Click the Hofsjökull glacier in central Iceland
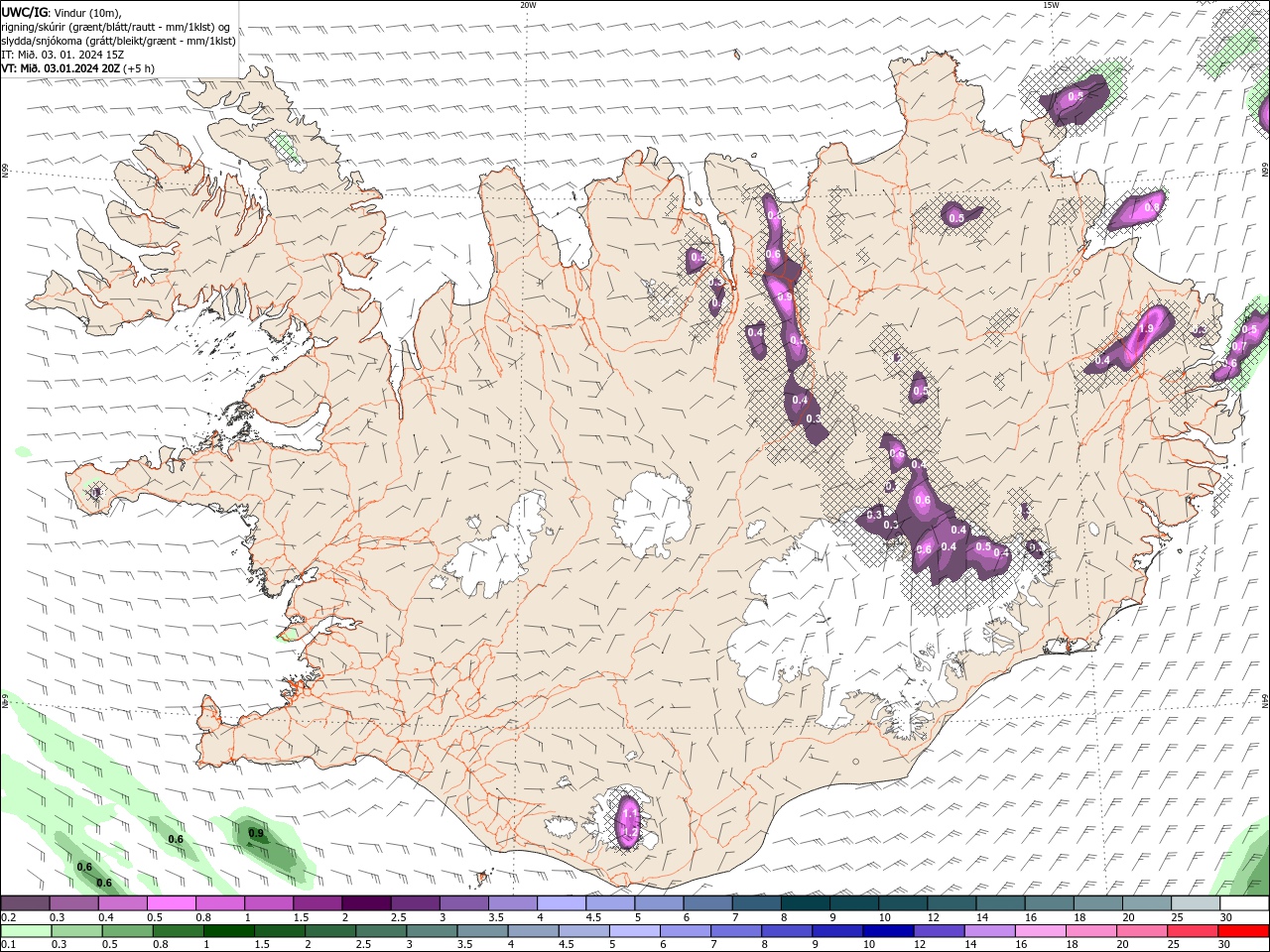Viewport: 1270px width, 952px height. tap(652, 516)
